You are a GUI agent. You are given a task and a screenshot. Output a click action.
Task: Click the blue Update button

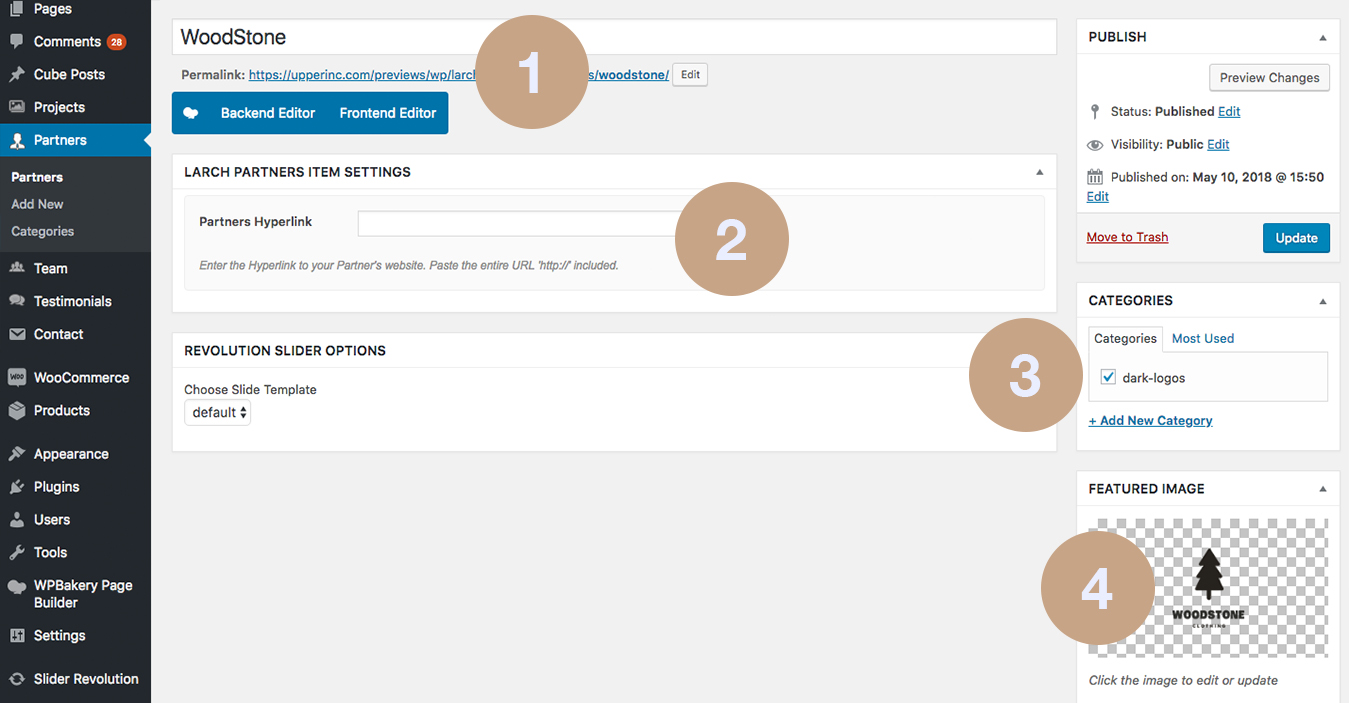pos(1296,238)
